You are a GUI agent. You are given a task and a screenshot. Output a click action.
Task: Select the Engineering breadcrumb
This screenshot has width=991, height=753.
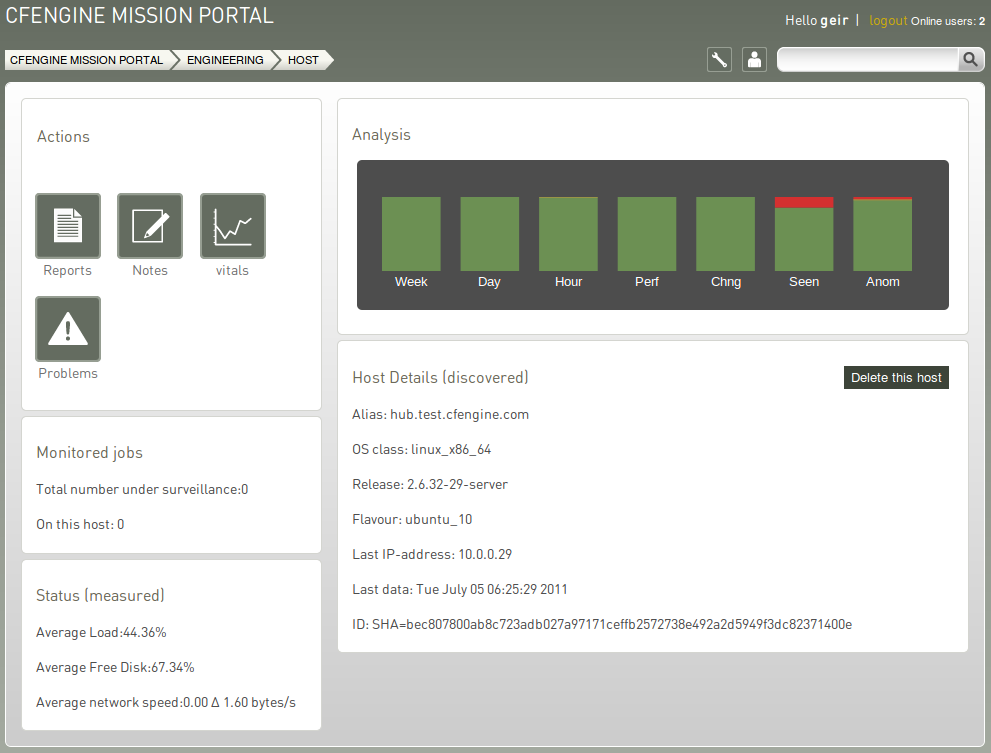click(225, 60)
